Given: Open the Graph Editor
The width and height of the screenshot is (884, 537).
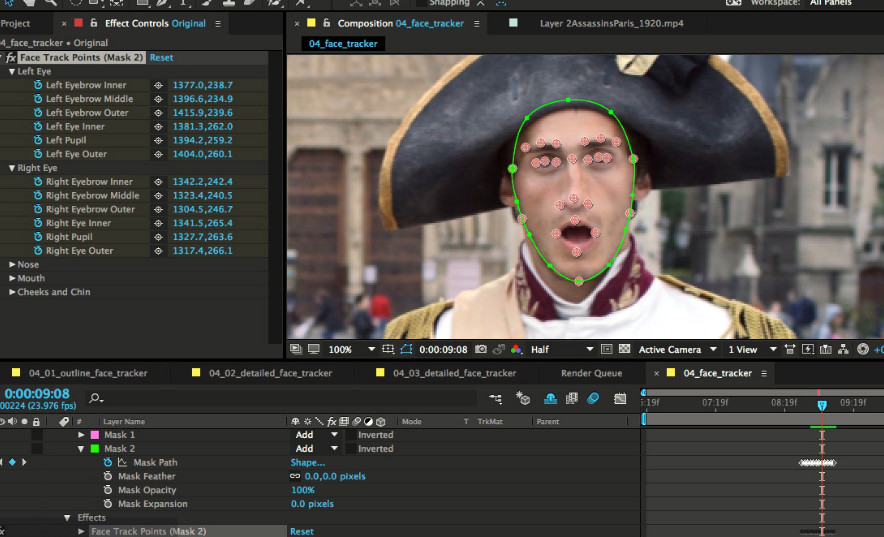Looking at the screenshot, I should pyautogui.click(x=620, y=398).
